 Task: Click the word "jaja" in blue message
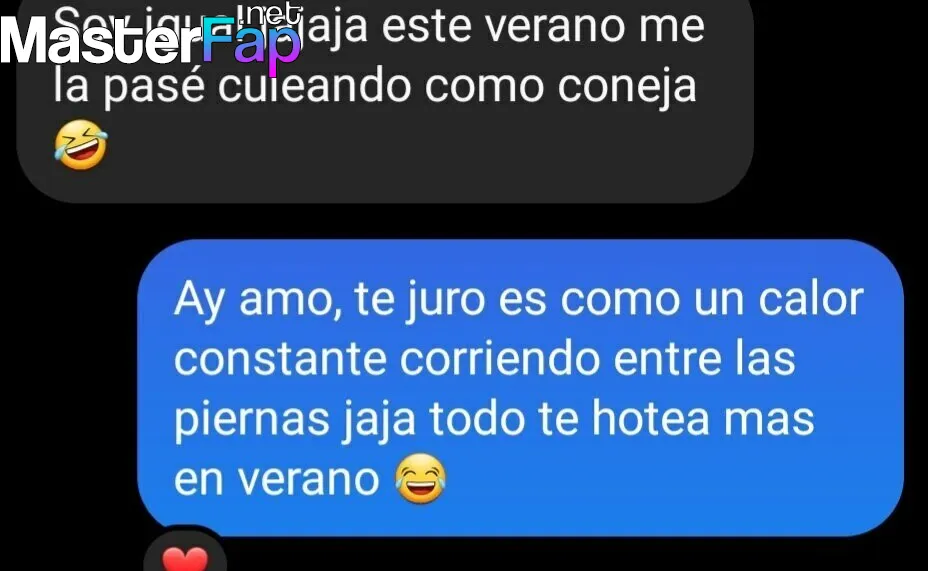click(x=379, y=421)
